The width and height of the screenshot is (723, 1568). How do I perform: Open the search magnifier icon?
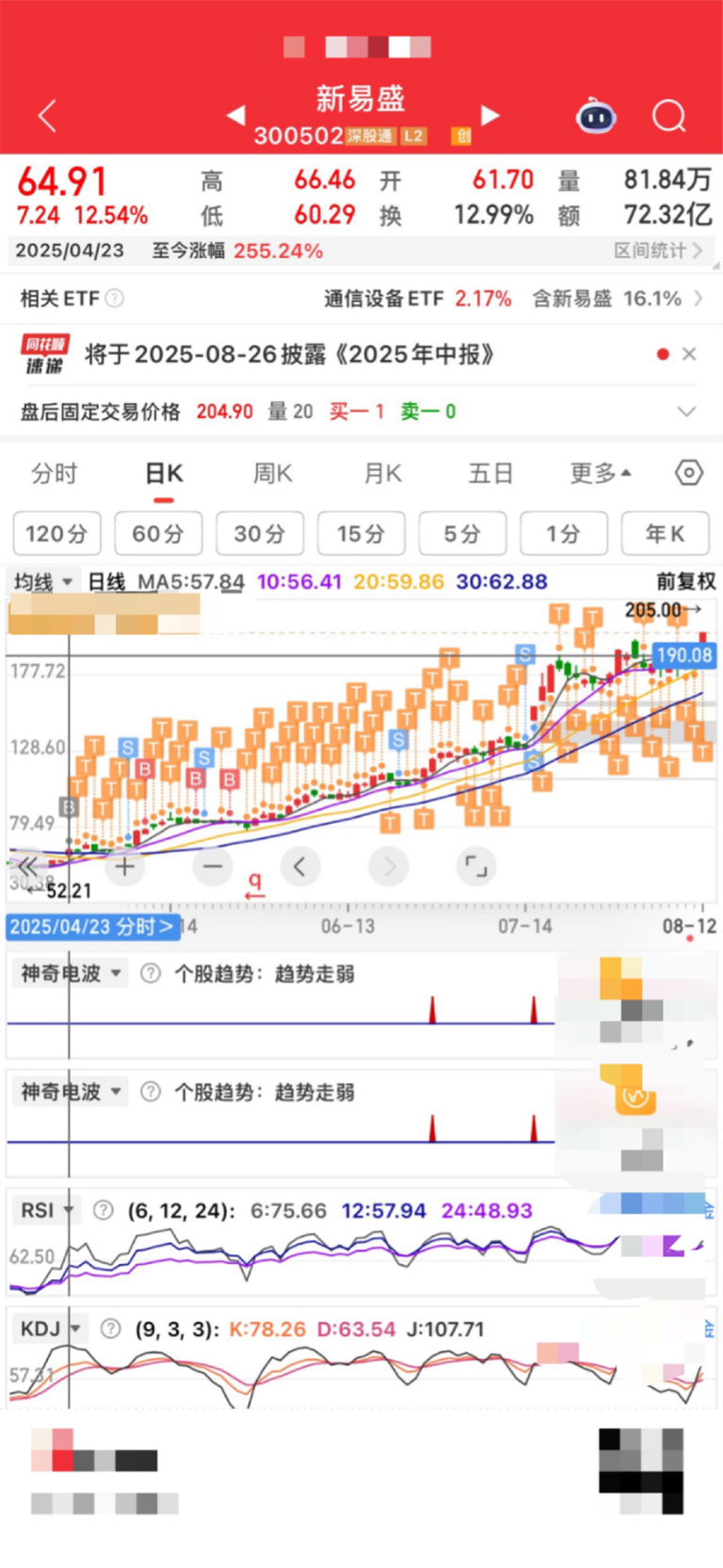coord(669,117)
